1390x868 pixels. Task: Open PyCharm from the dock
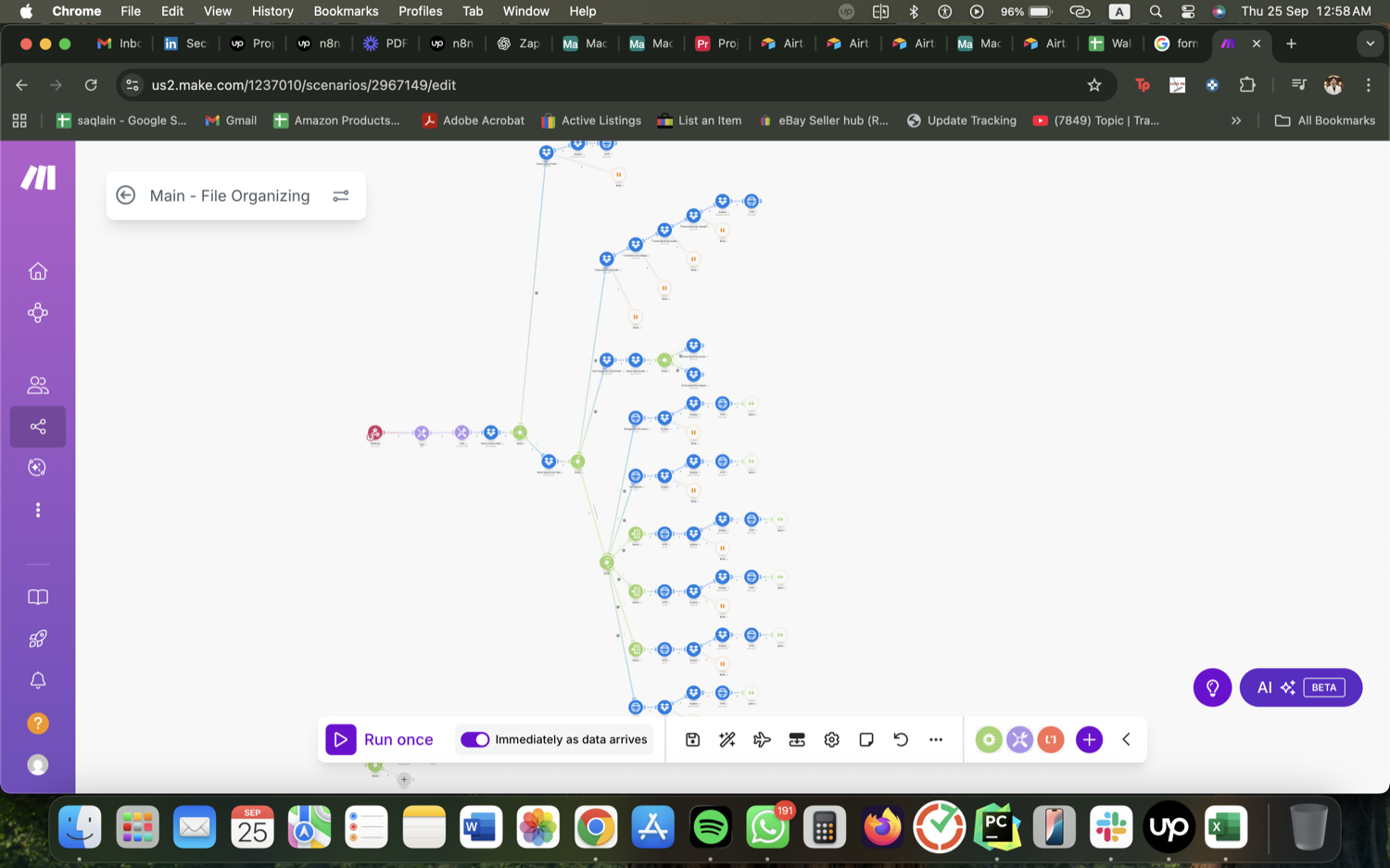[x=997, y=827]
